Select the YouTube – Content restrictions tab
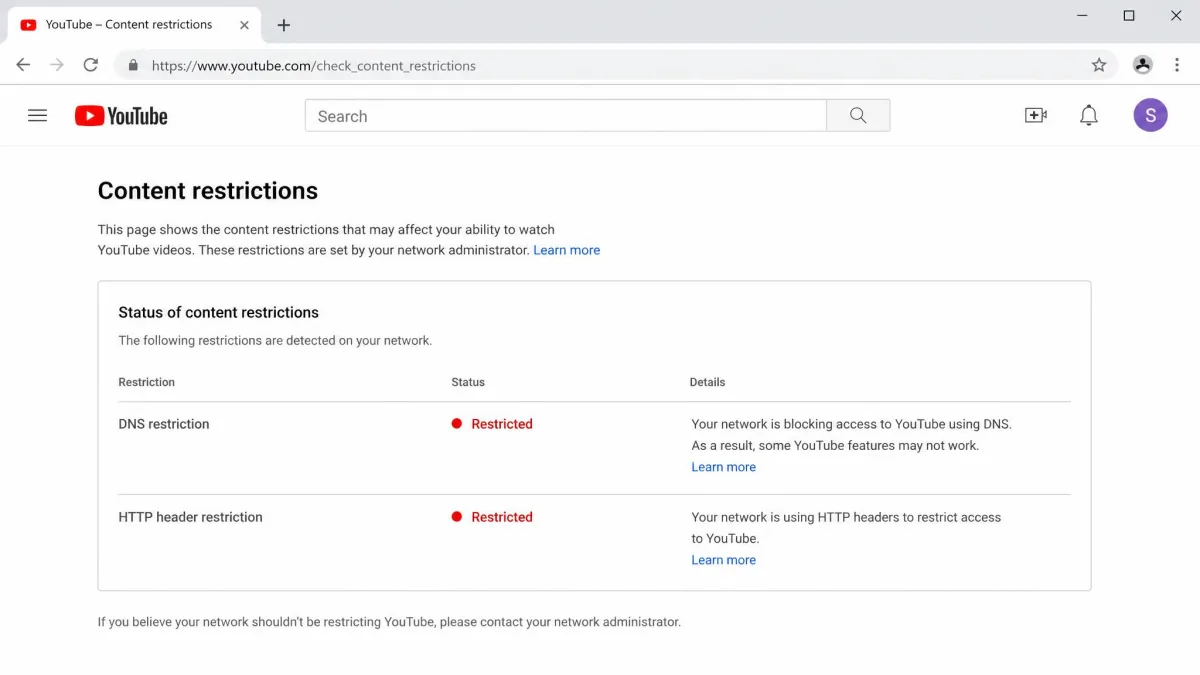 pos(135,25)
